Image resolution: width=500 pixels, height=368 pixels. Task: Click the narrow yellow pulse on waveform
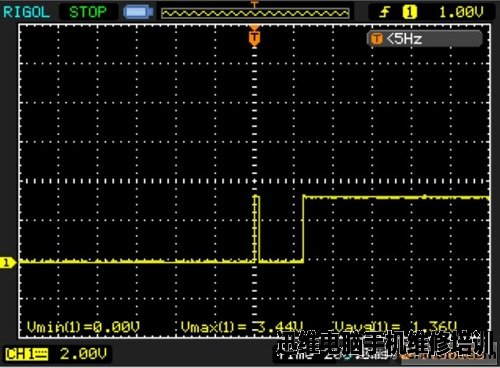pos(256,229)
